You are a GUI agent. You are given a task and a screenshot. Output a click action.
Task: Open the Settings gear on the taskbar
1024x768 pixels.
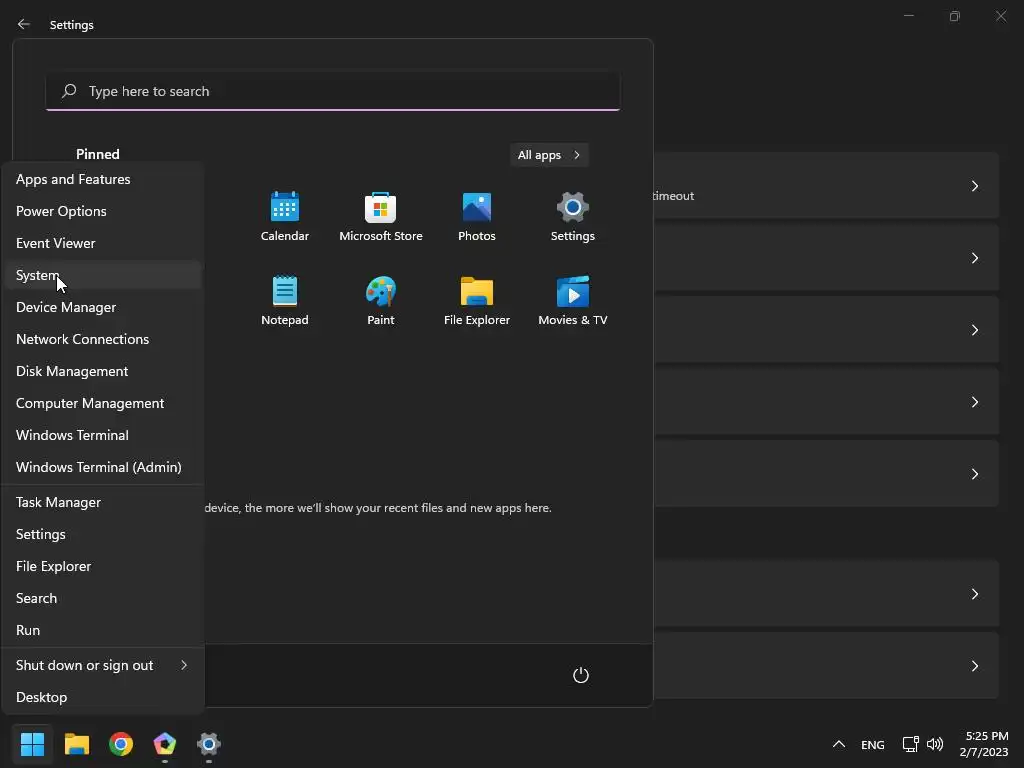(x=208, y=744)
